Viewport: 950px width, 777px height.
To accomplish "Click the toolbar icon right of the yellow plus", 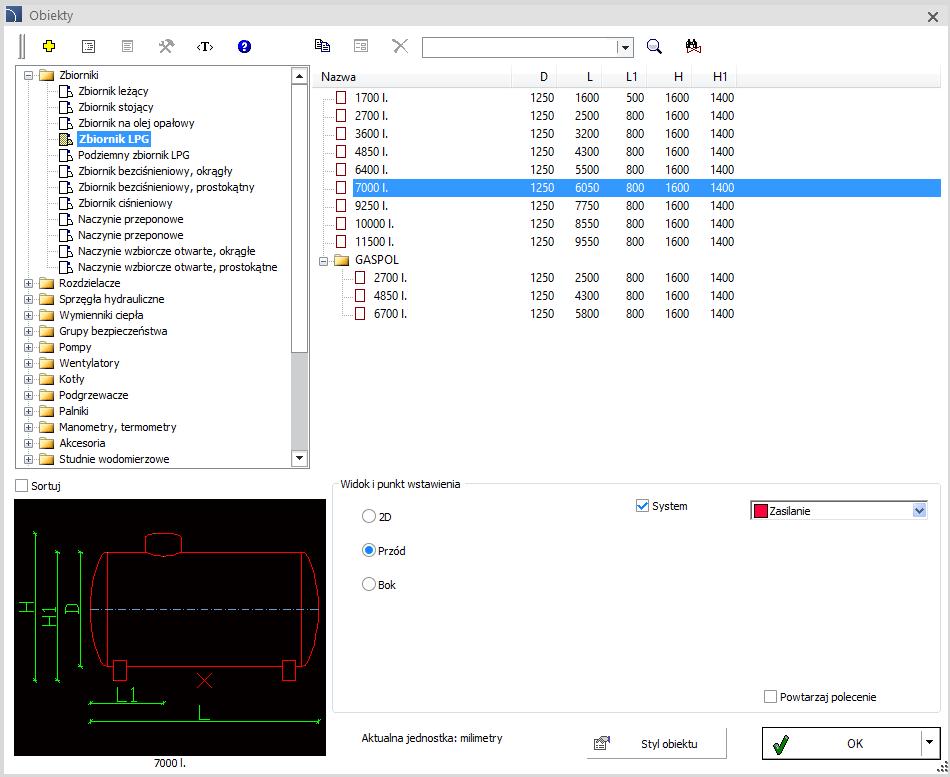I will tap(88, 46).
